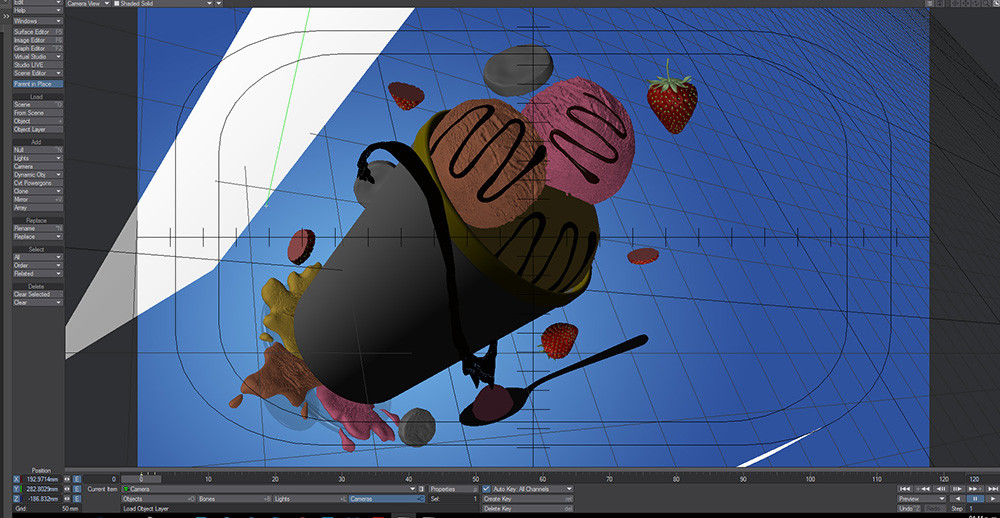Click the Rename button

pyautogui.click(x=38, y=228)
